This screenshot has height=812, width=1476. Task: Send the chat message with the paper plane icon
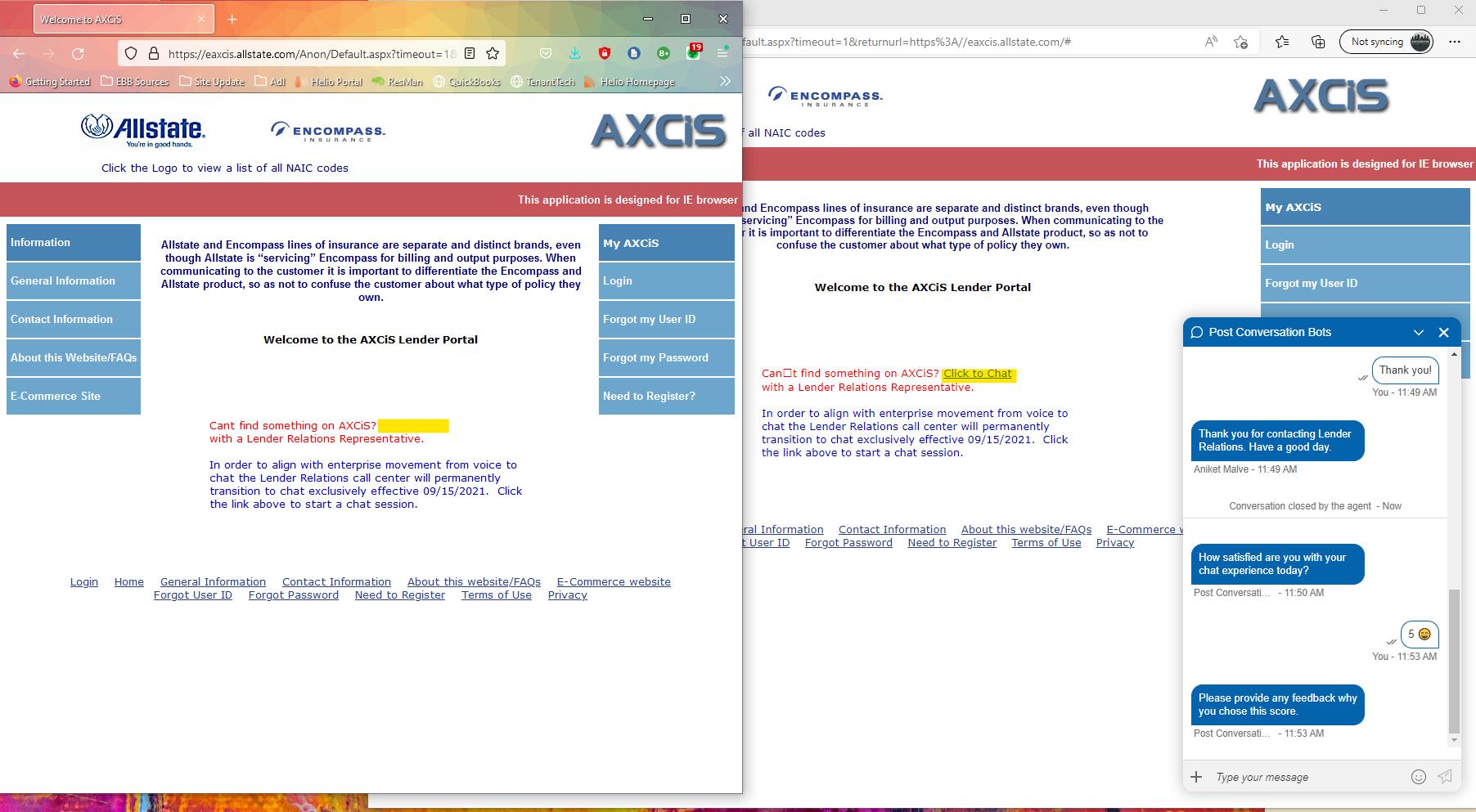tap(1445, 777)
